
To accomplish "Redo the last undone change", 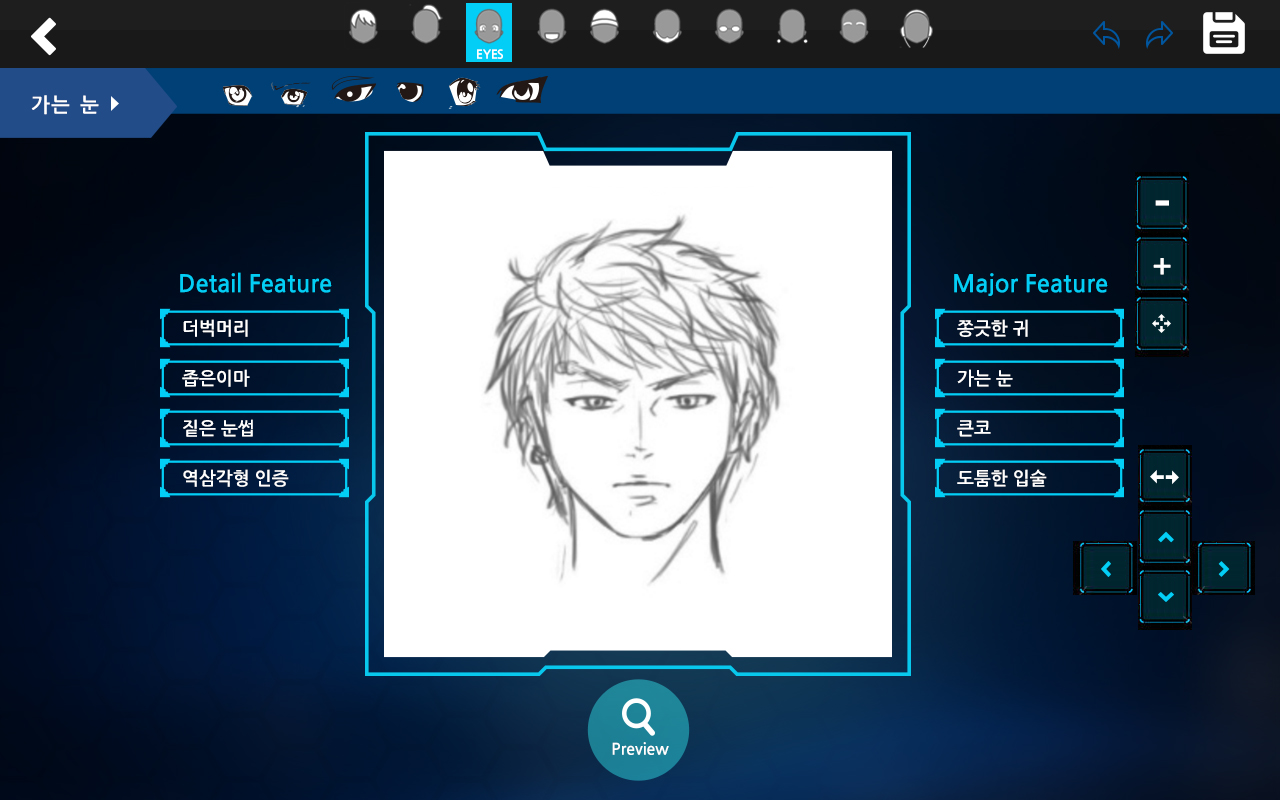I will tap(1159, 35).
